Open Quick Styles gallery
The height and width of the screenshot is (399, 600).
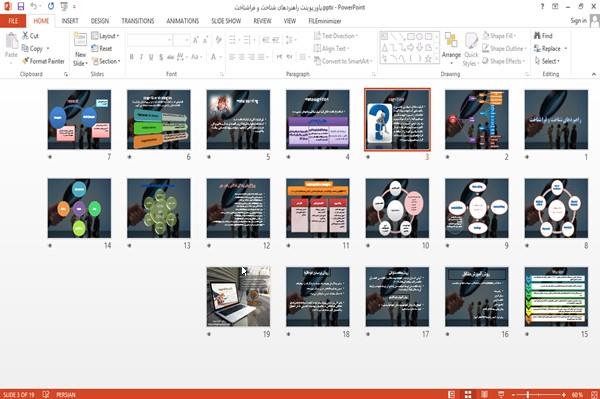pos(471,49)
